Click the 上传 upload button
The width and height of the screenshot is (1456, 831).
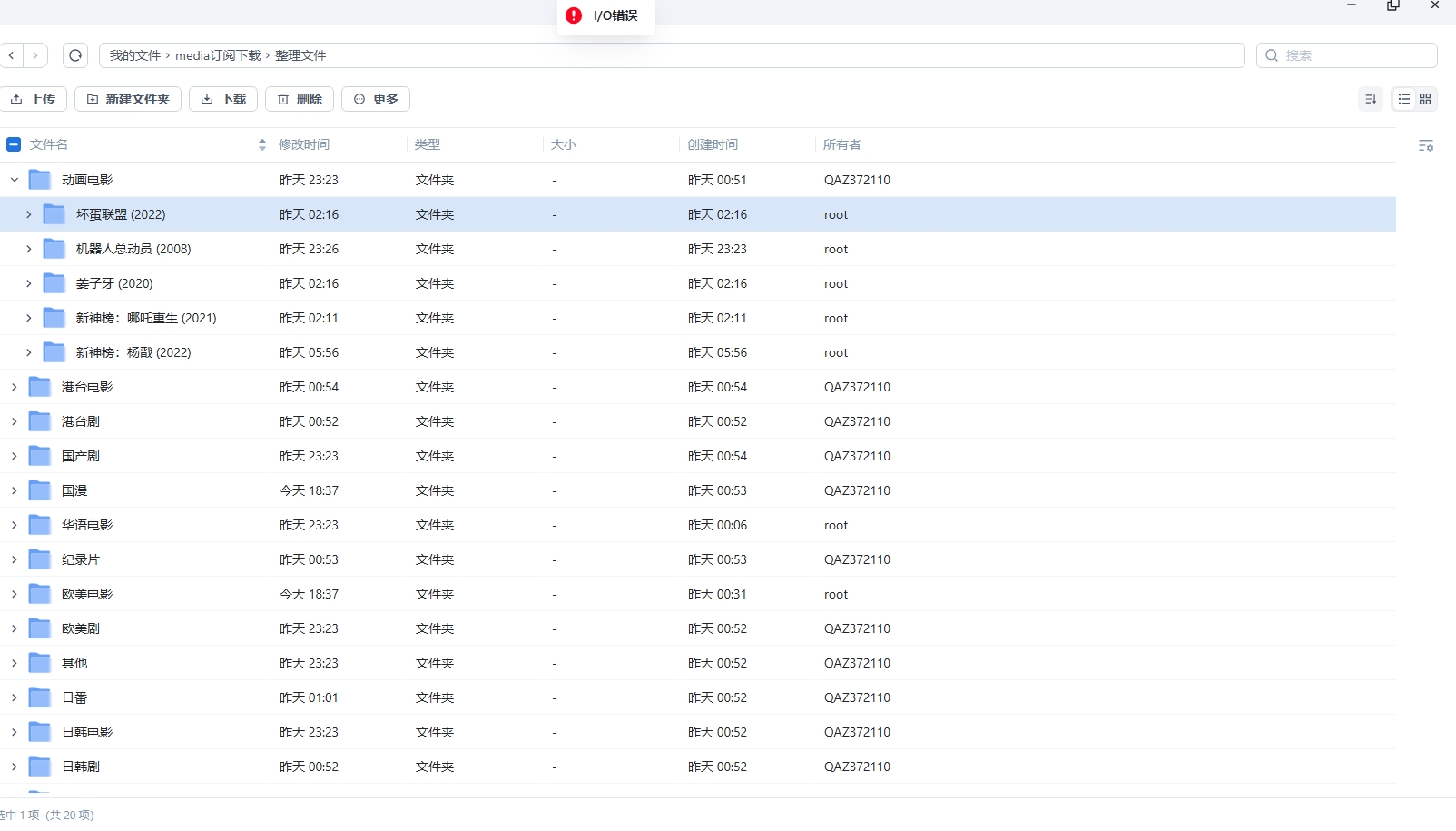pos(34,99)
